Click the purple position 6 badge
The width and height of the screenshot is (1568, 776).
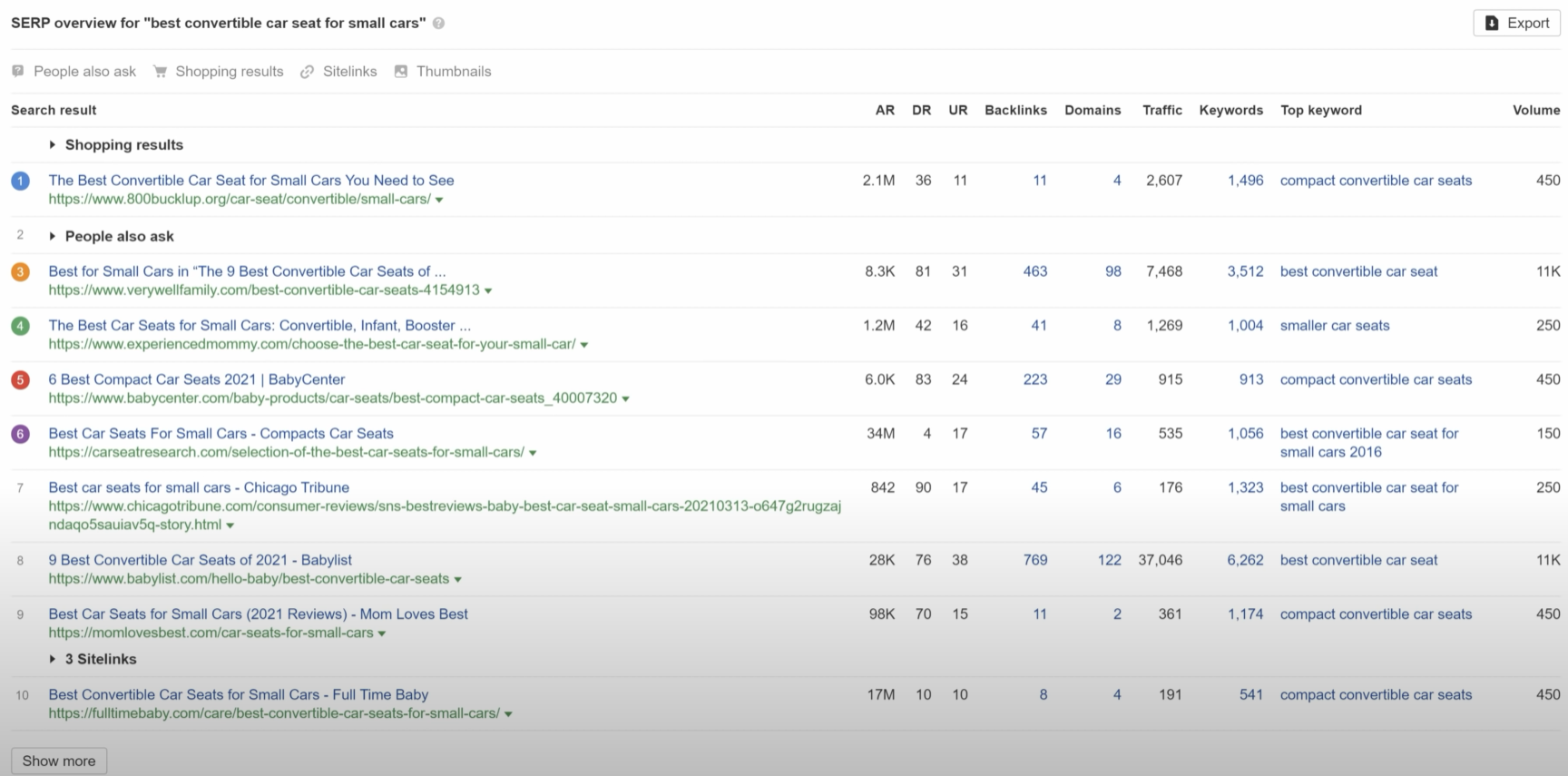(20, 434)
